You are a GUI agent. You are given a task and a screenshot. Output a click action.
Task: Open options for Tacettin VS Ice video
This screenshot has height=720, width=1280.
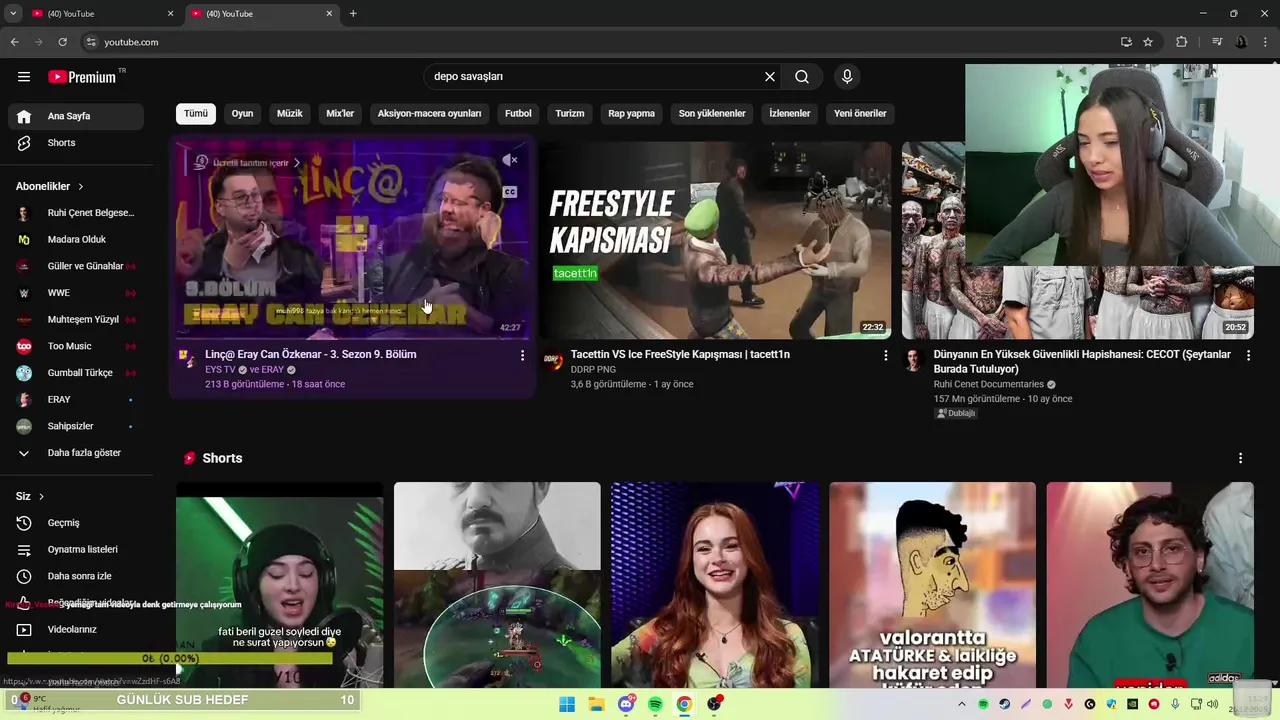885,355
